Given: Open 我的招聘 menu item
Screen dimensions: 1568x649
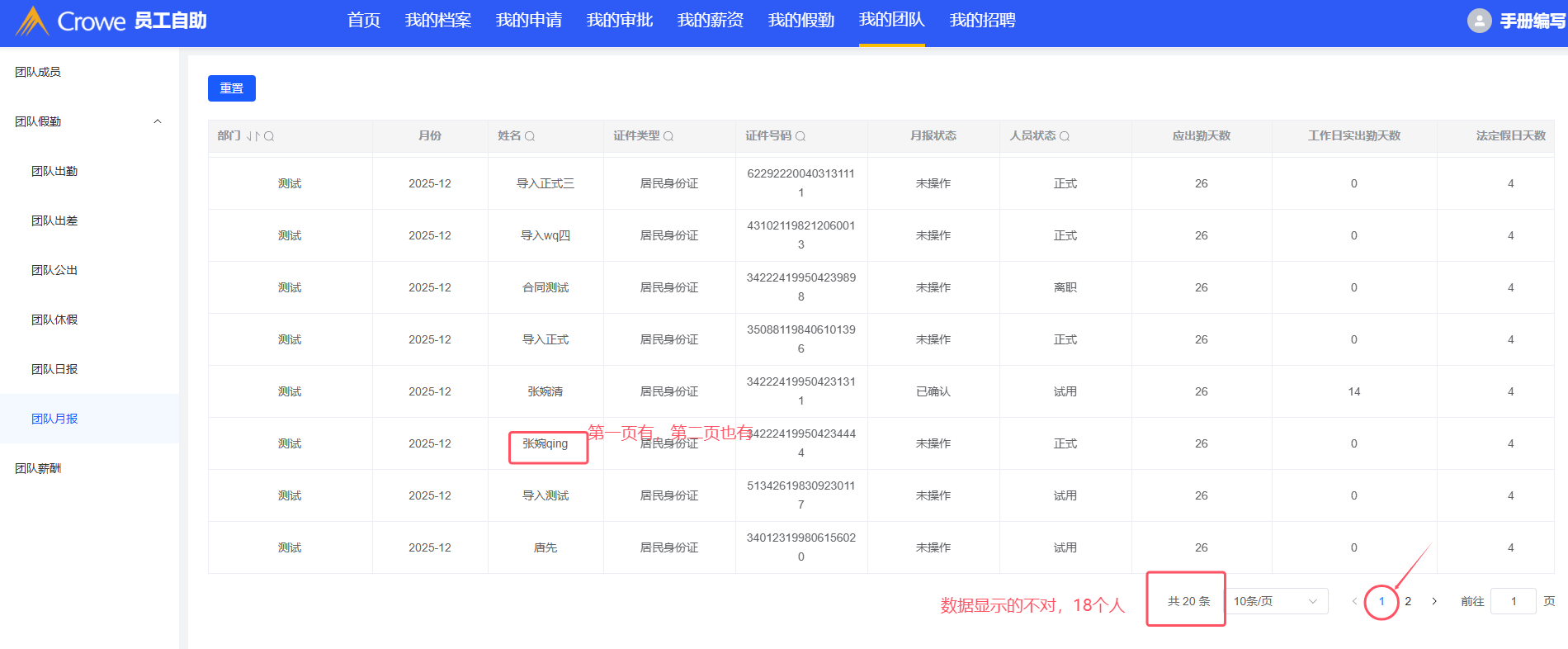Looking at the screenshot, I should click(x=983, y=21).
